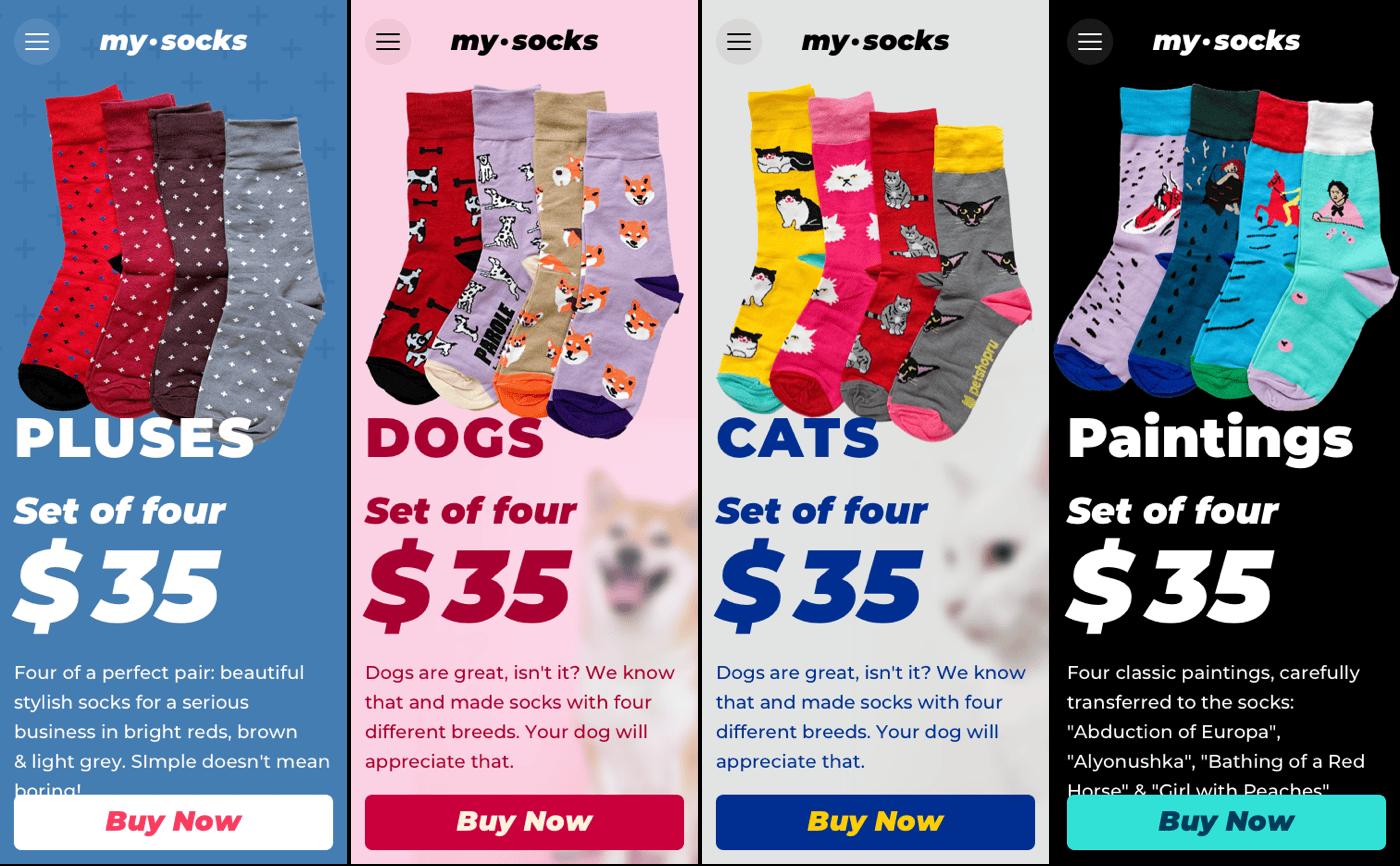Click the DOGS heading
Image resolution: width=1400 pixels, height=866 pixels.
pos(455,437)
